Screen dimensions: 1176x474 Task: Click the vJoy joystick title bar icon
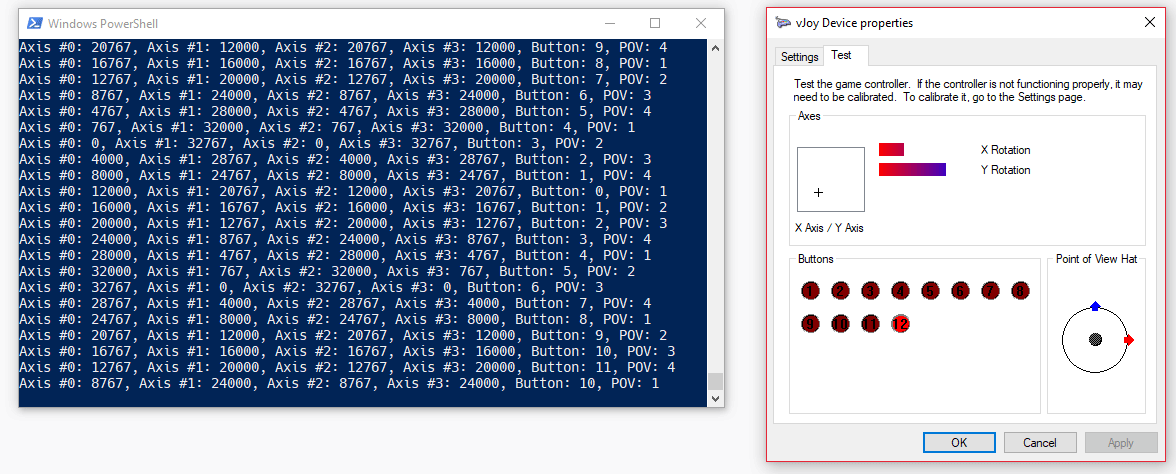point(783,22)
